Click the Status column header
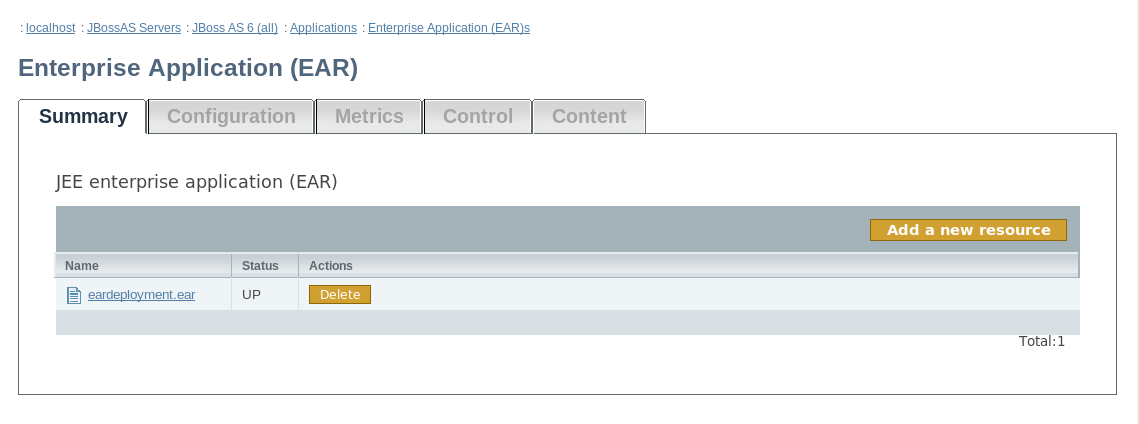The width and height of the screenshot is (1139, 424). [260, 266]
